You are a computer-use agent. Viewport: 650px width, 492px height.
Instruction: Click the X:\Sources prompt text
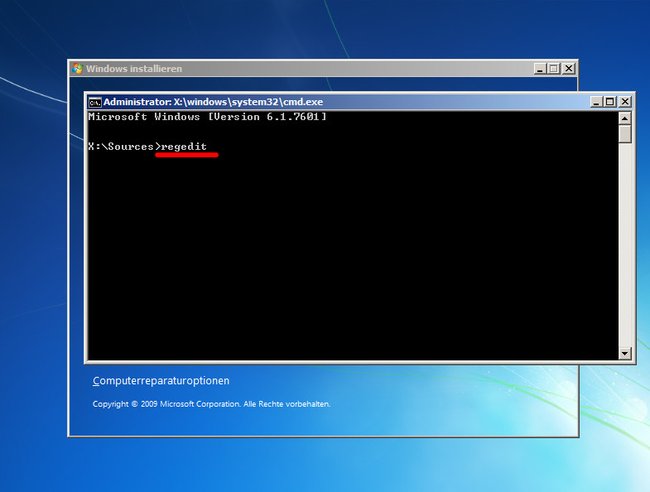click(124, 146)
